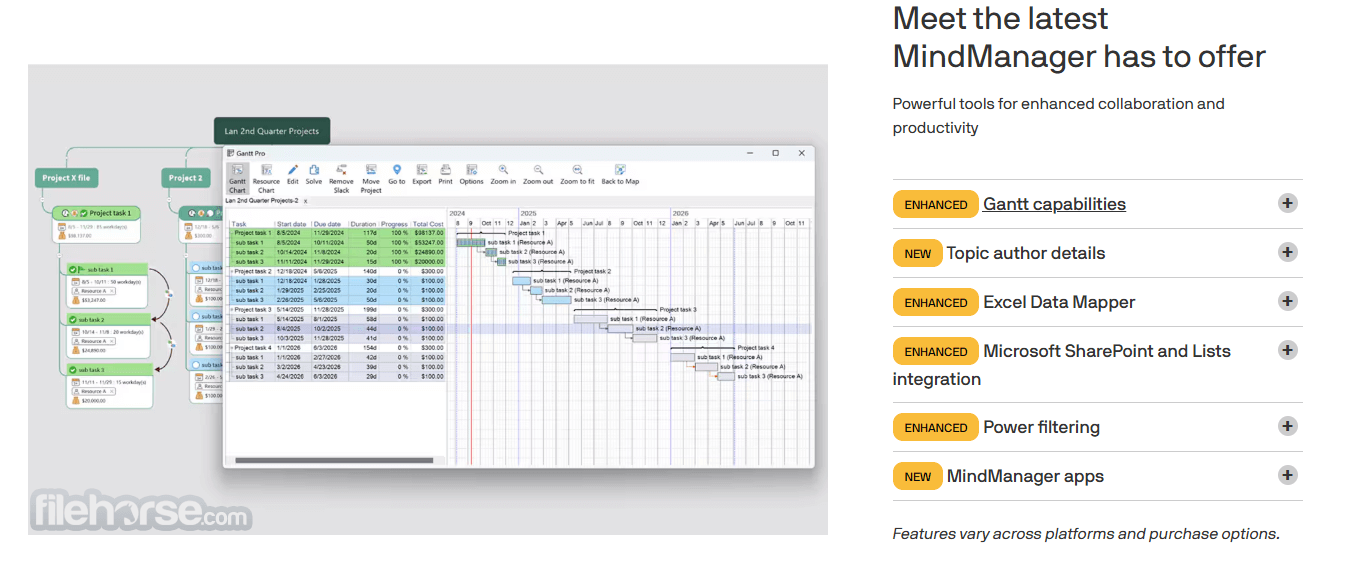Select the Project 2 map topic
The width and height of the screenshot is (1350, 561).
186,178
